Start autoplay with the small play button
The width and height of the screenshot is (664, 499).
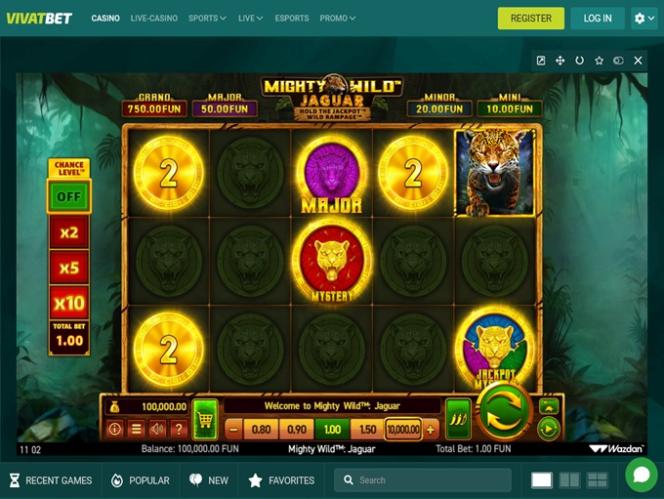tap(548, 429)
